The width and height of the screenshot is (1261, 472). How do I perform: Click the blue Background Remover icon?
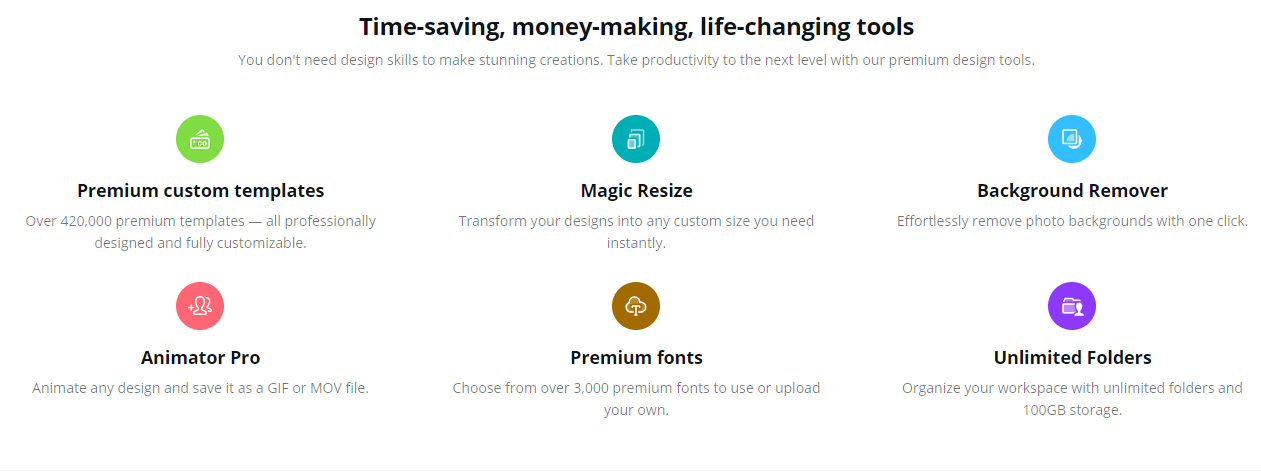1072,139
